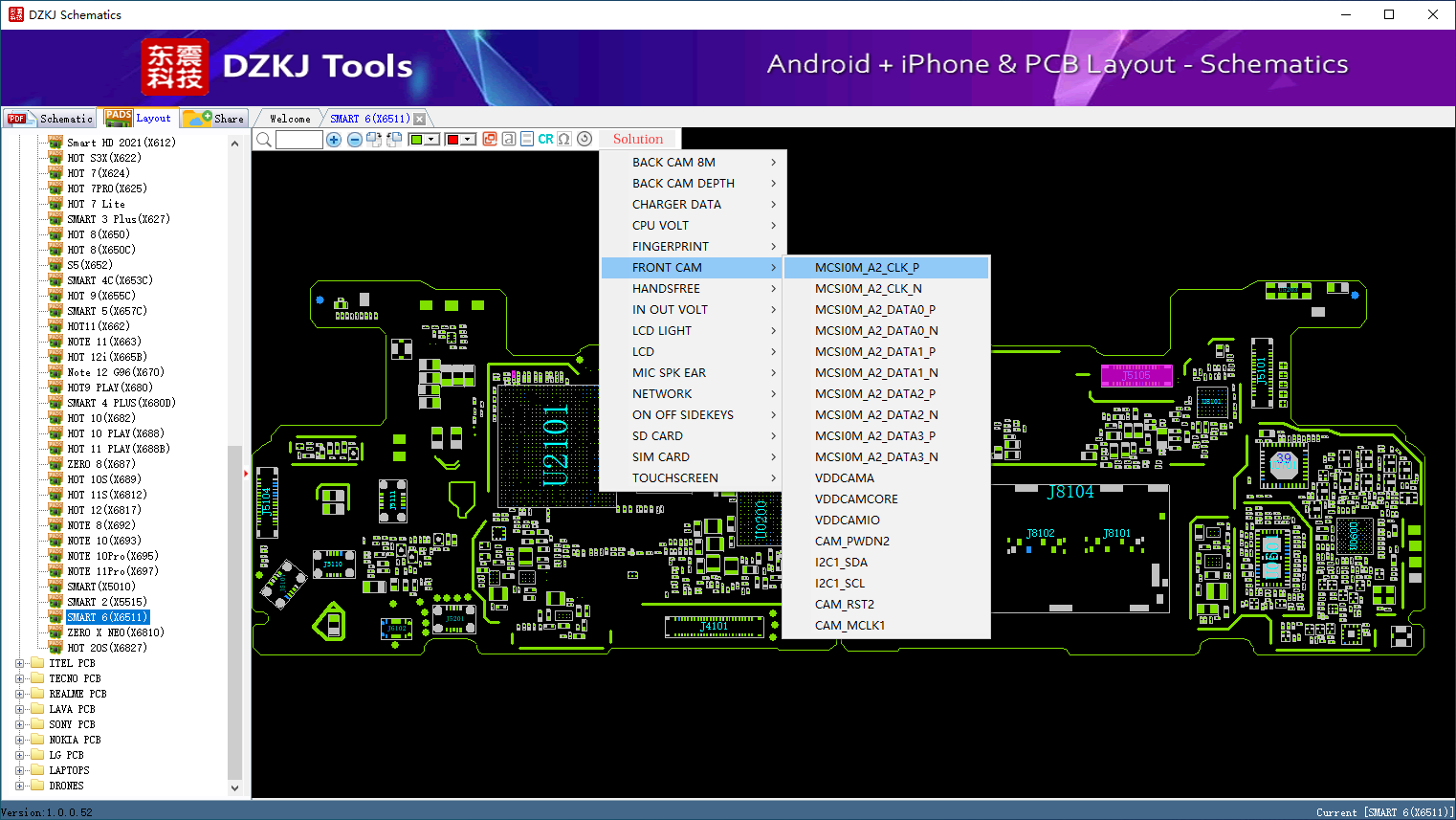Viewport: 1456px width, 820px height.
Task: Click the red color swatch
Action: 452,140
